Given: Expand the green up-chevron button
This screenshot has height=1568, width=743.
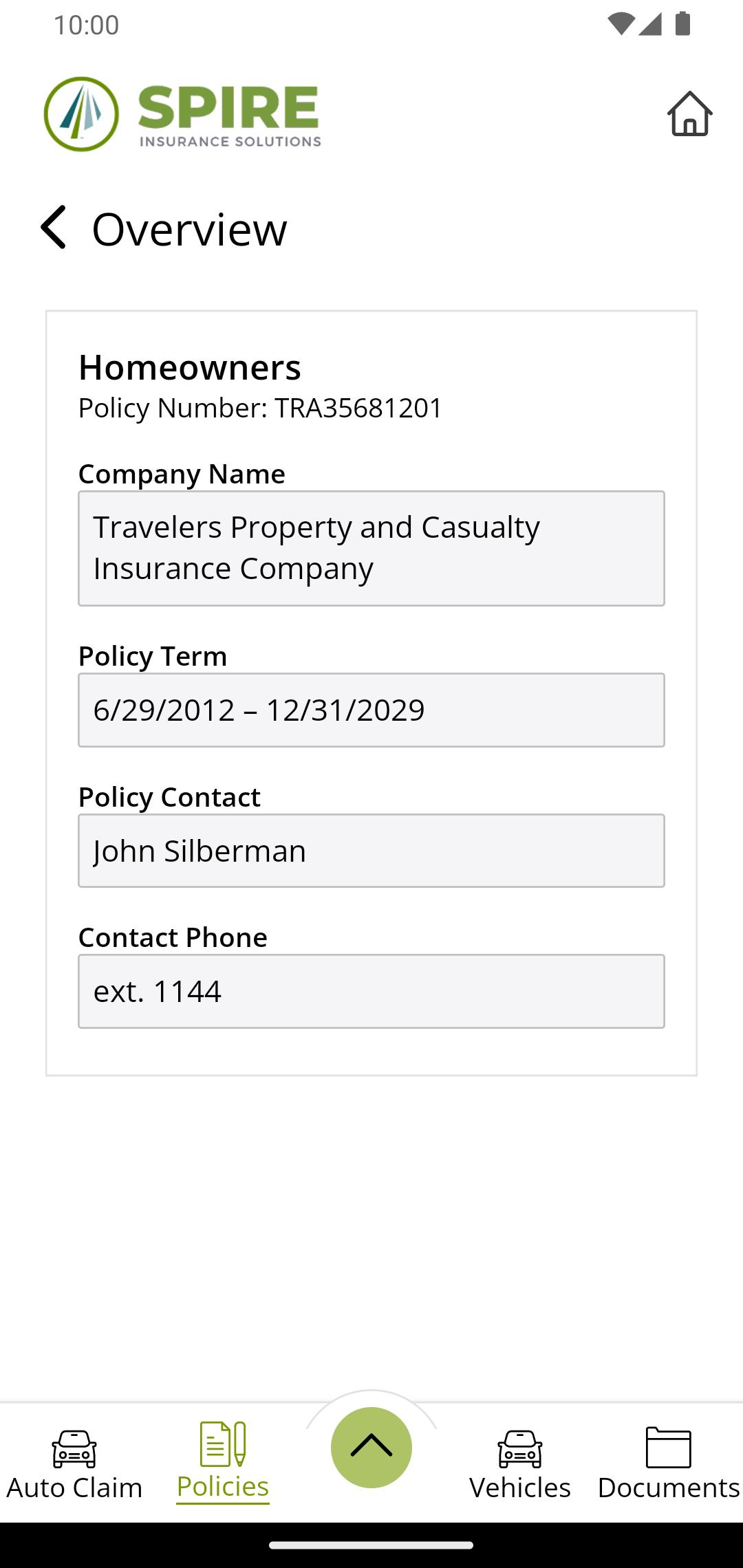Looking at the screenshot, I should 371,1447.
